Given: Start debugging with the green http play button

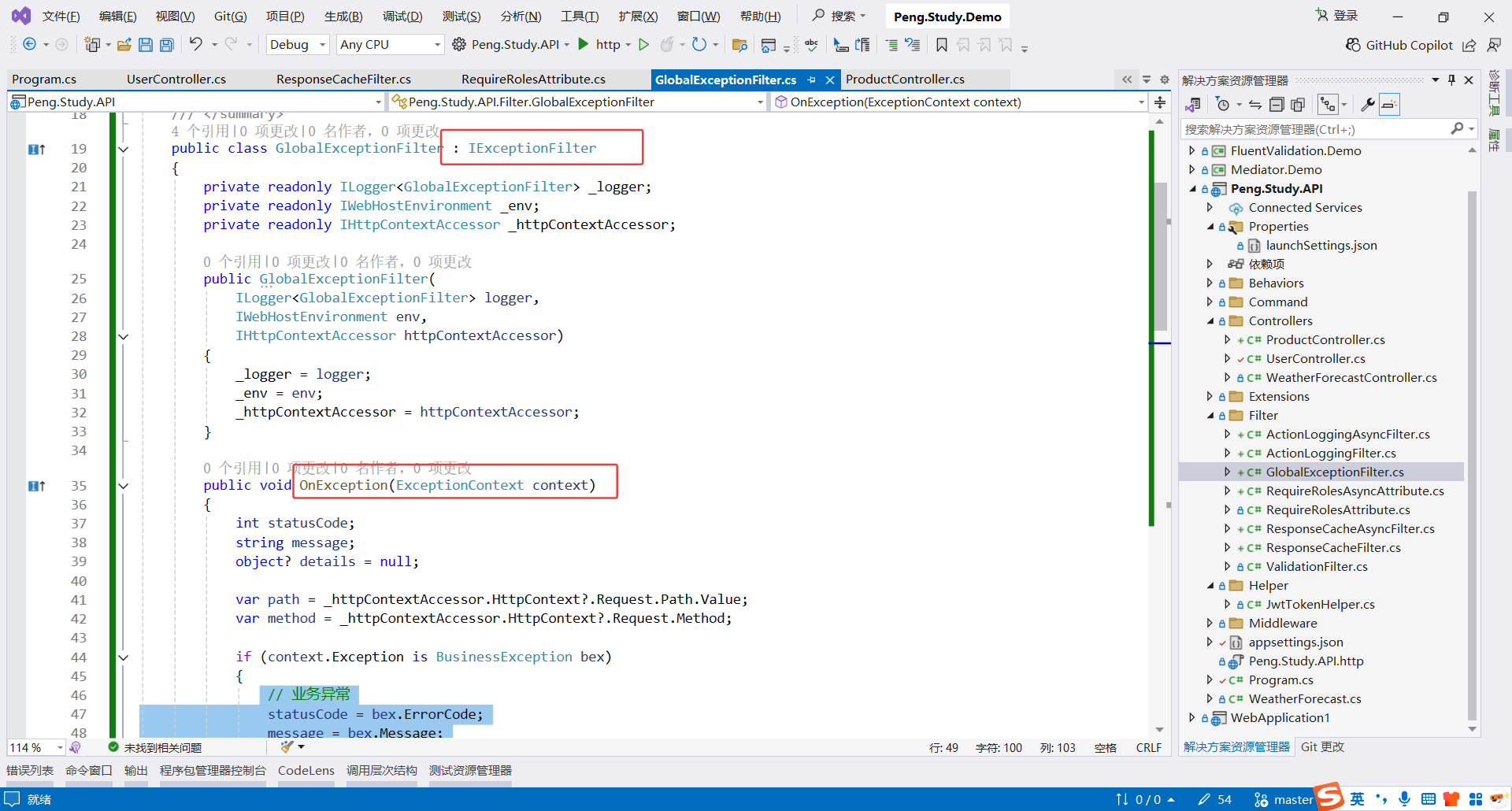Looking at the screenshot, I should click(x=584, y=44).
